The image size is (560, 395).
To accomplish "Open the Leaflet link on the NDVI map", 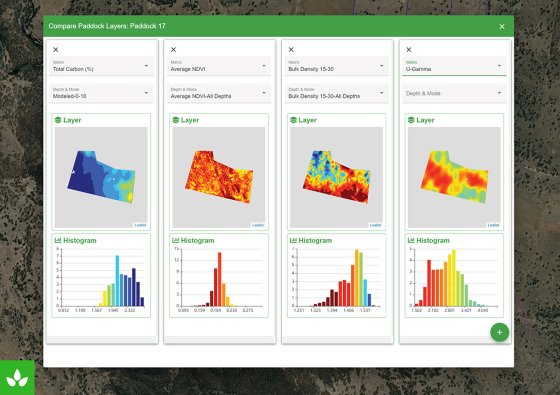I will click(258, 225).
